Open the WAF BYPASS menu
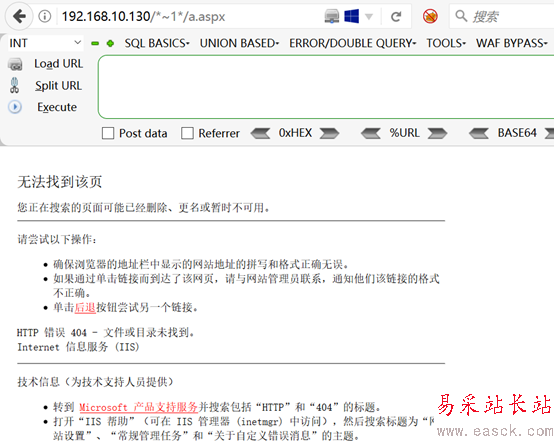Image resolution: width=554 pixels, height=446 pixels. click(512, 43)
